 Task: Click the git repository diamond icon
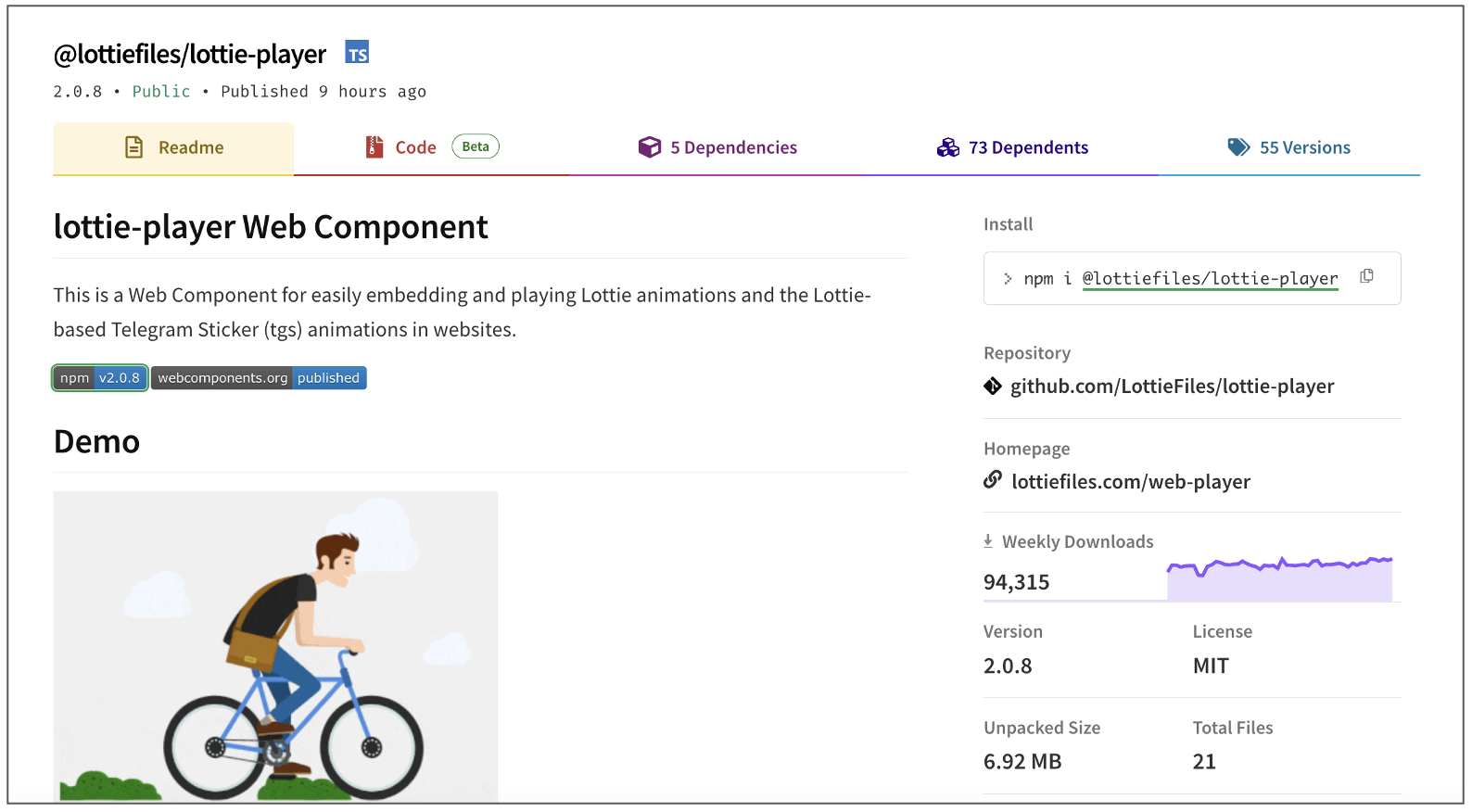pyautogui.click(x=993, y=387)
